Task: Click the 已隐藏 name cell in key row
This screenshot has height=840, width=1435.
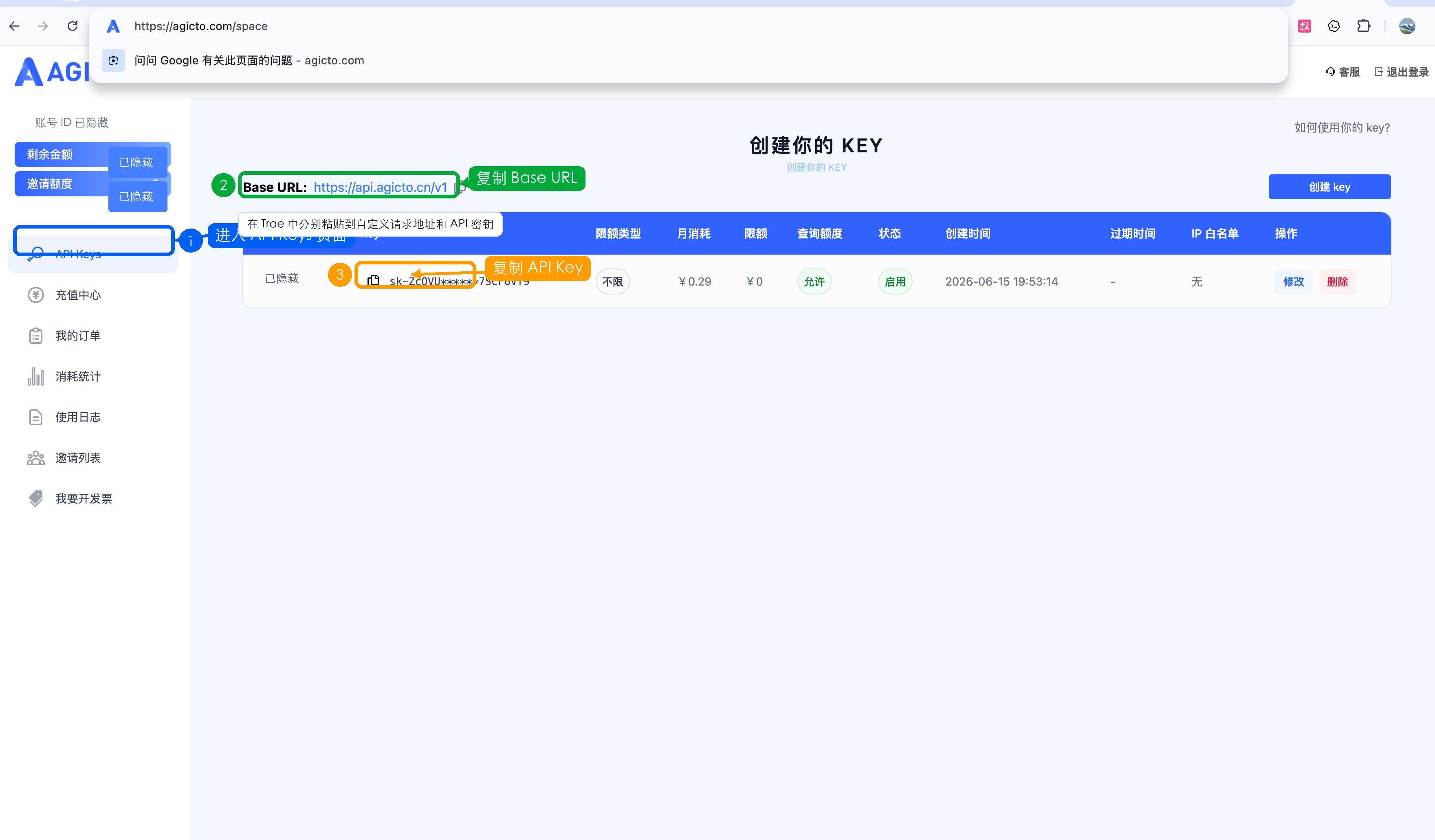Action: click(282, 279)
